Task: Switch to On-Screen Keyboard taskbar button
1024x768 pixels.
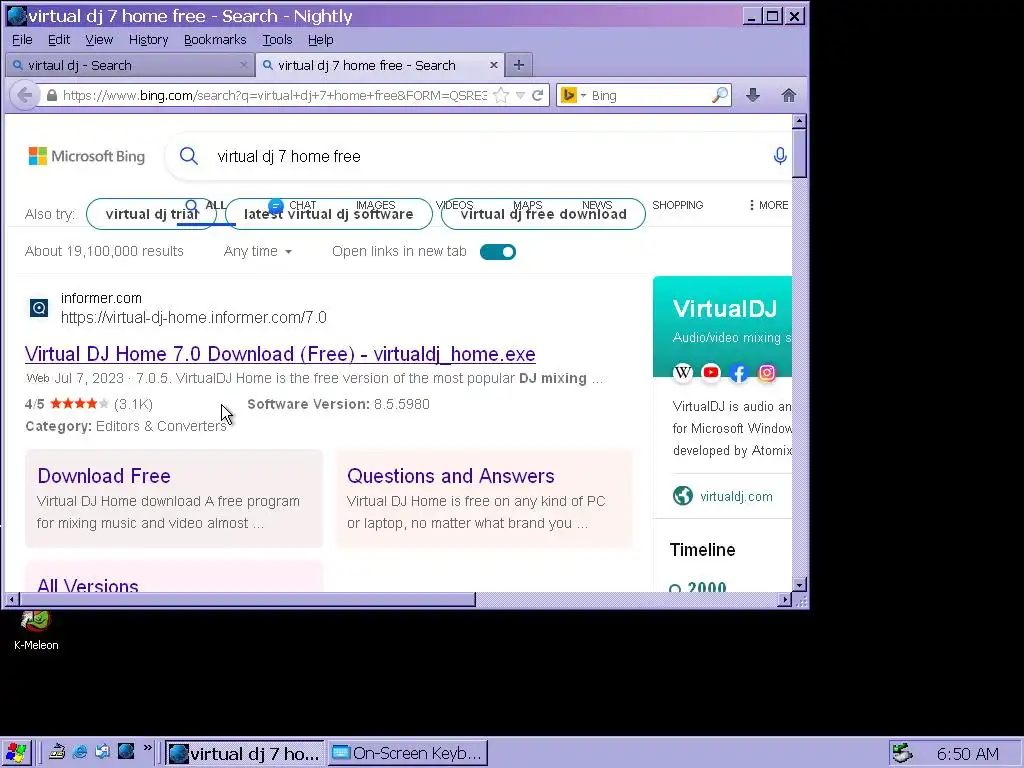Action: pos(408,753)
